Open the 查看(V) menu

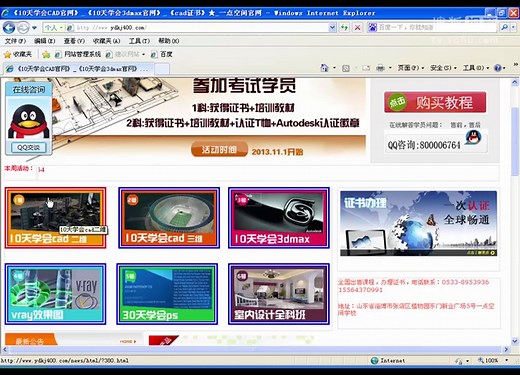click(74, 41)
